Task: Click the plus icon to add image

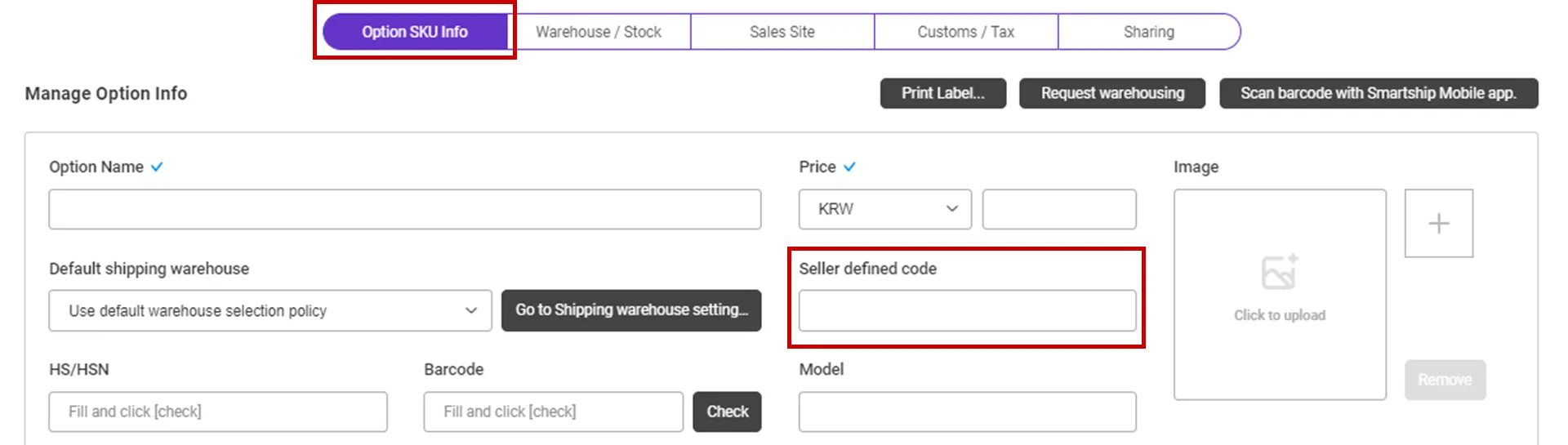Action: point(1438,223)
